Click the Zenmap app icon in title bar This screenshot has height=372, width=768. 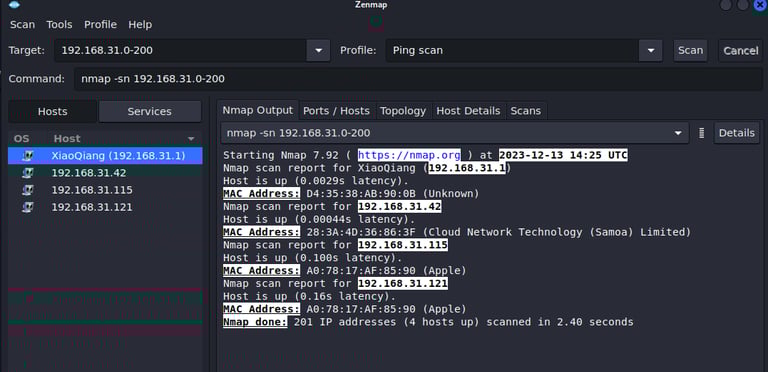click(15, 5)
